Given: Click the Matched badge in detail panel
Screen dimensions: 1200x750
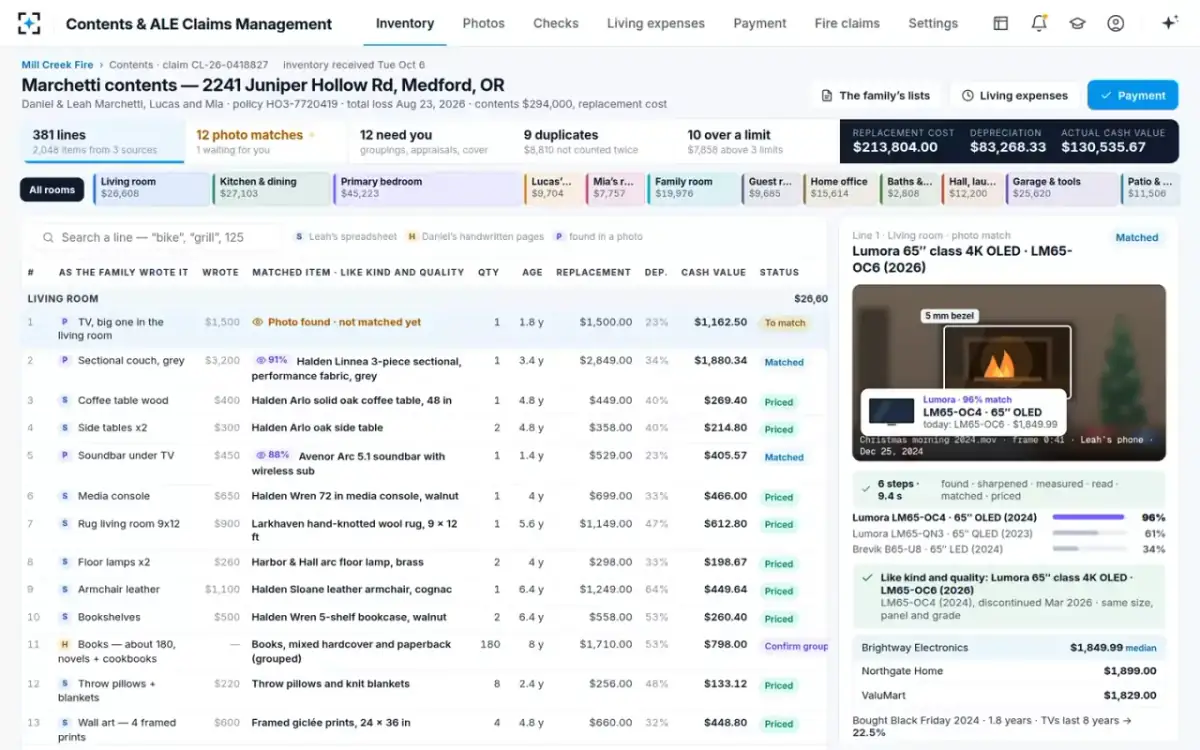Looking at the screenshot, I should click(1137, 238).
